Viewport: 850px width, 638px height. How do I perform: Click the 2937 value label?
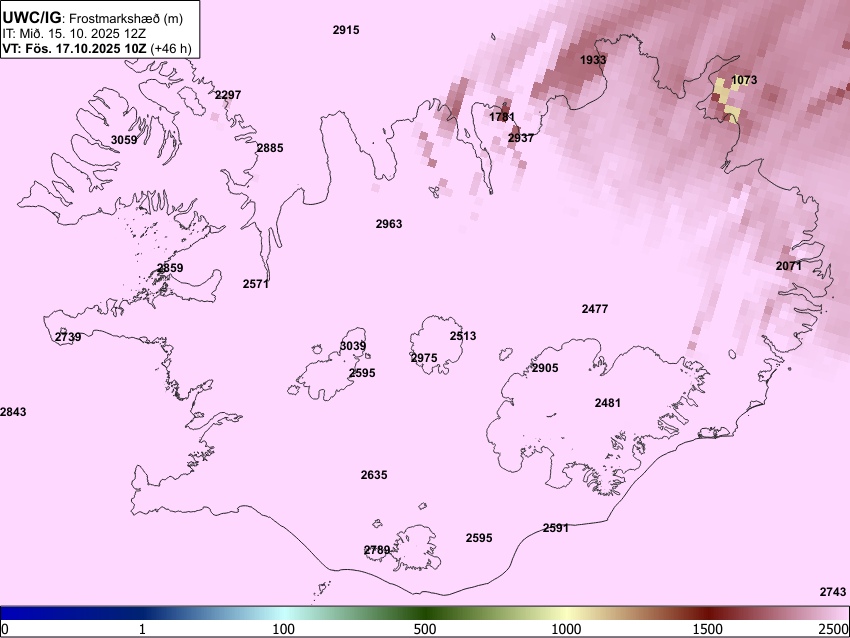click(x=521, y=138)
